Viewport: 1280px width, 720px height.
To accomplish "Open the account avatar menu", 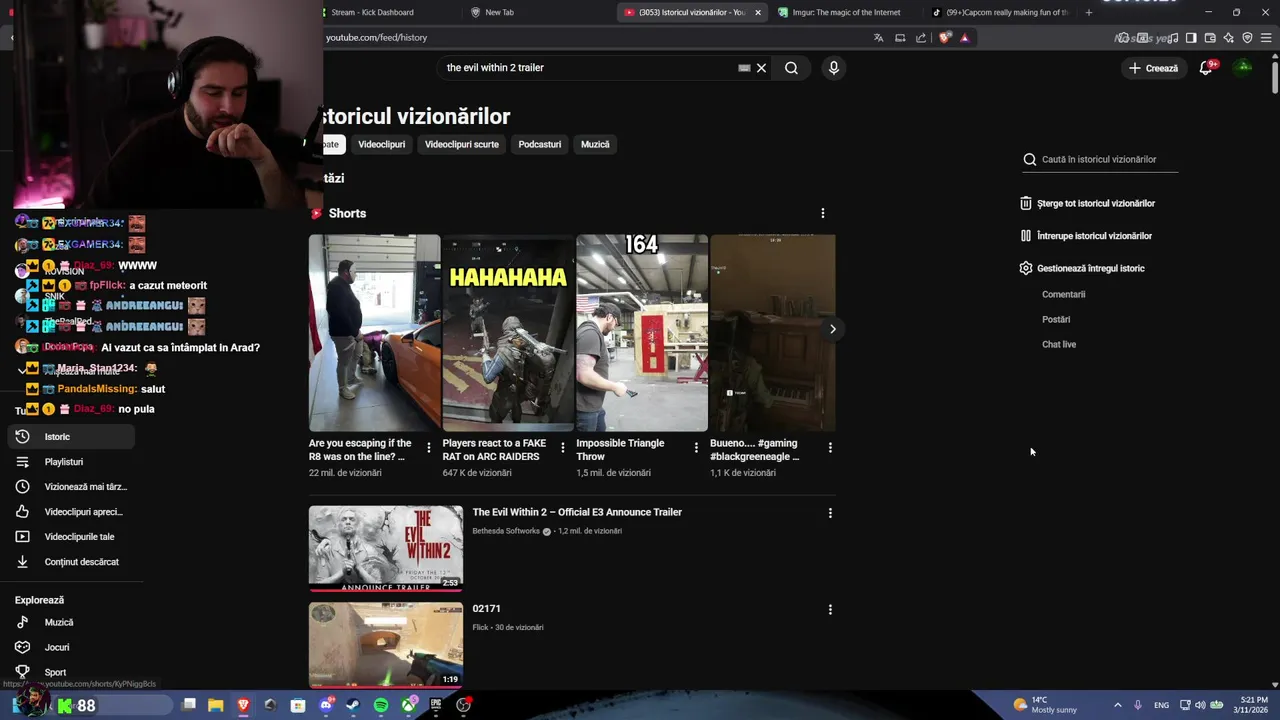I will pos(1244,68).
